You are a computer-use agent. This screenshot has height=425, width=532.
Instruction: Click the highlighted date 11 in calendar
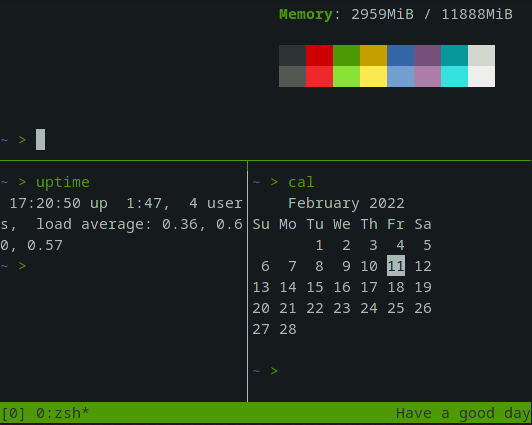(x=396, y=266)
